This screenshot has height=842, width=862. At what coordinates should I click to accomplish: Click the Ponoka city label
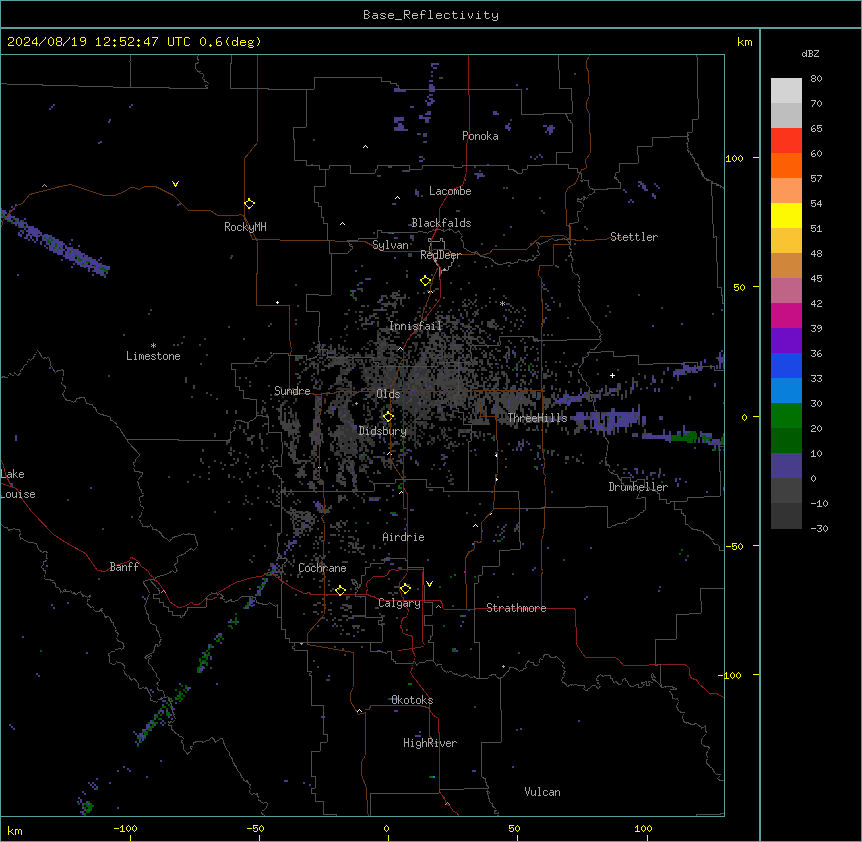pos(480,136)
